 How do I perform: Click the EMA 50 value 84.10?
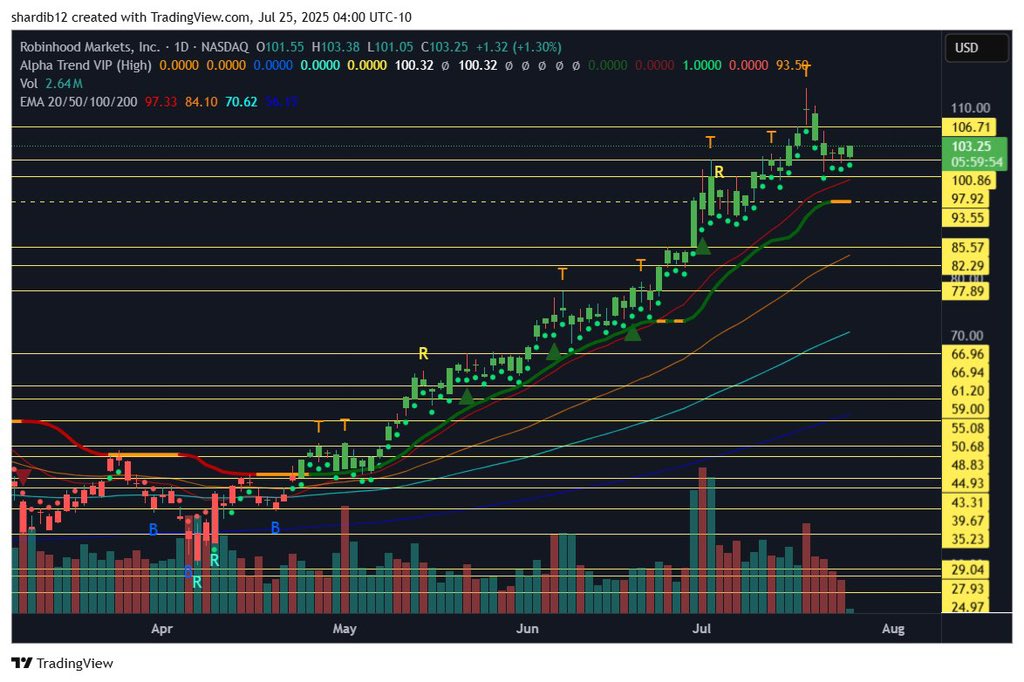point(201,102)
